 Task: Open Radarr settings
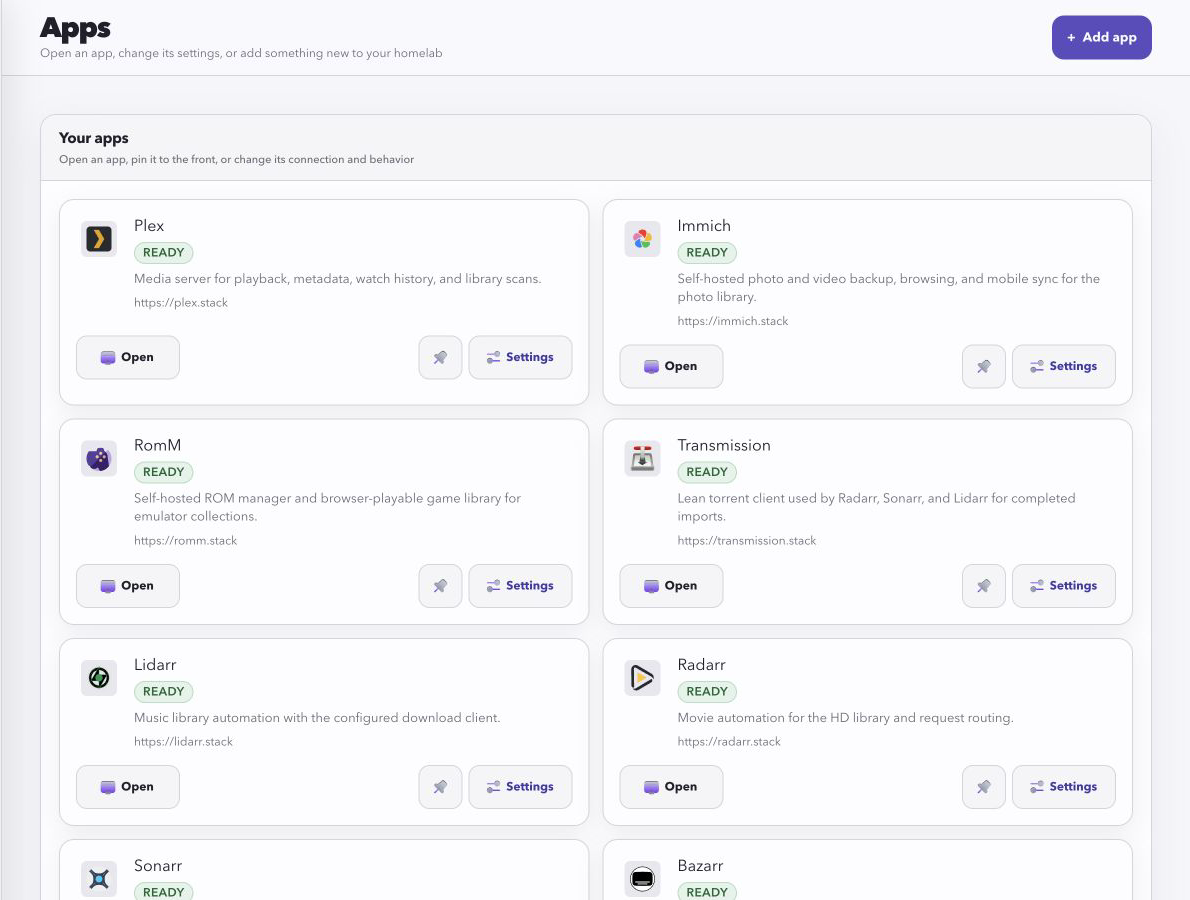click(x=1063, y=787)
